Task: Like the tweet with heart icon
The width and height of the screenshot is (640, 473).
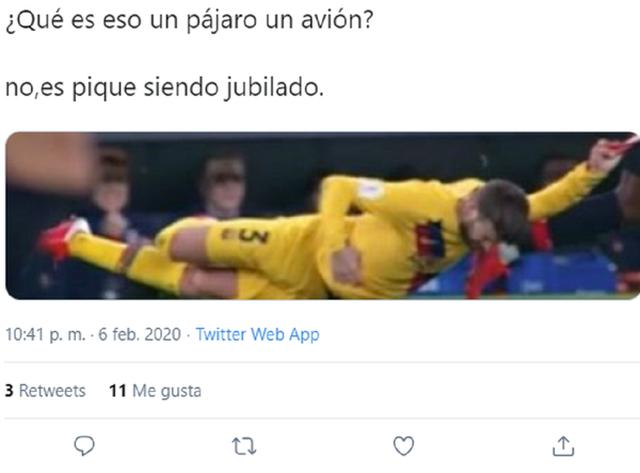Action: (x=404, y=446)
